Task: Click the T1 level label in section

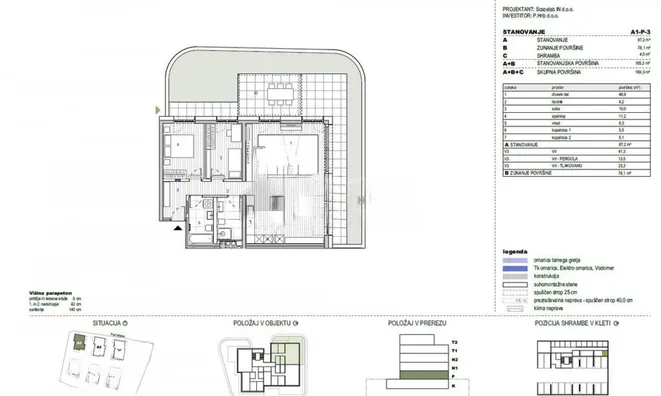Action: tap(454, 351)
